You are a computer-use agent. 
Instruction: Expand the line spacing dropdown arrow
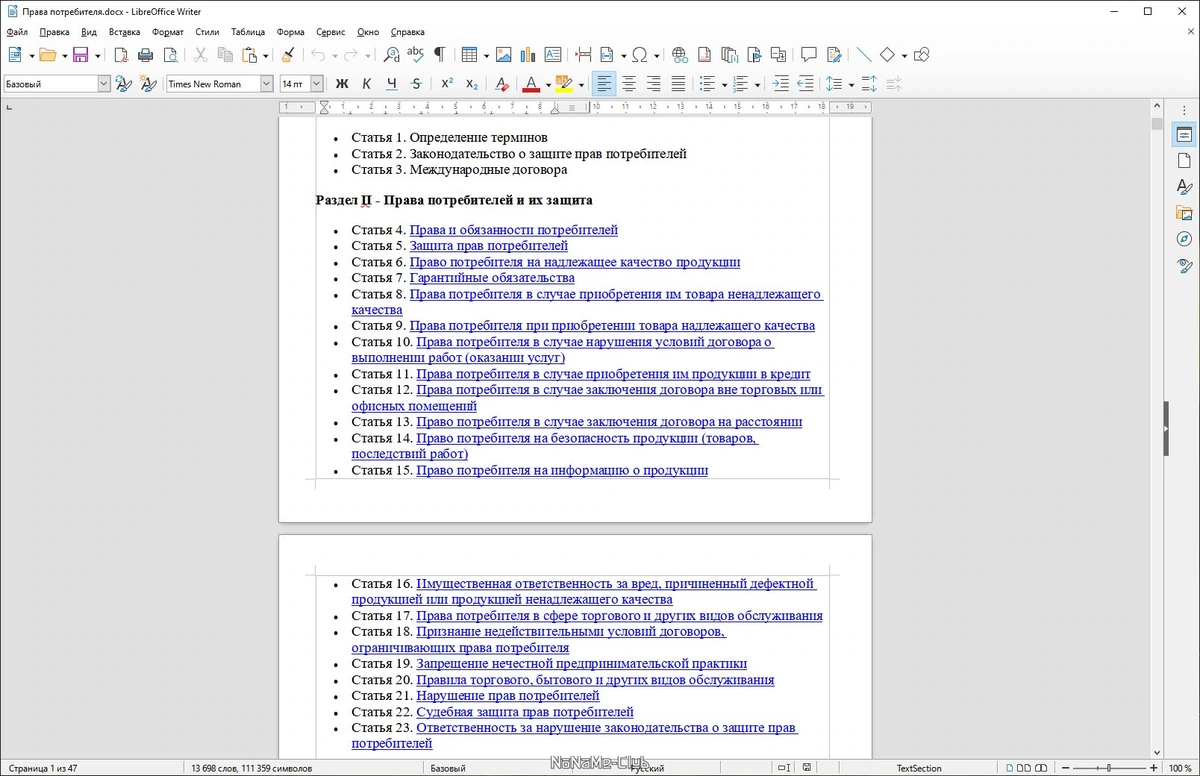pos(851,84)
